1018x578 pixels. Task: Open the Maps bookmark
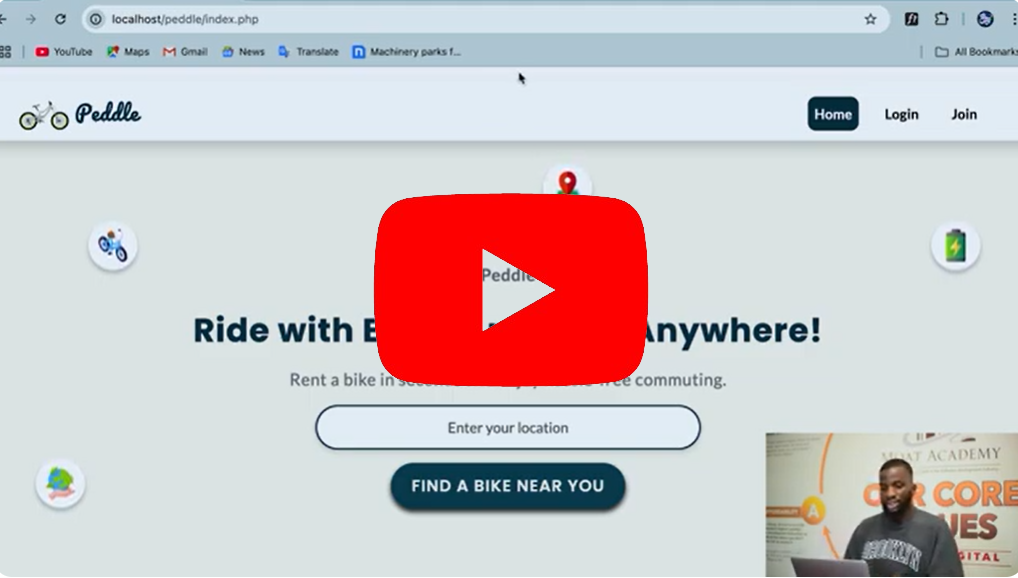(128, 51)
